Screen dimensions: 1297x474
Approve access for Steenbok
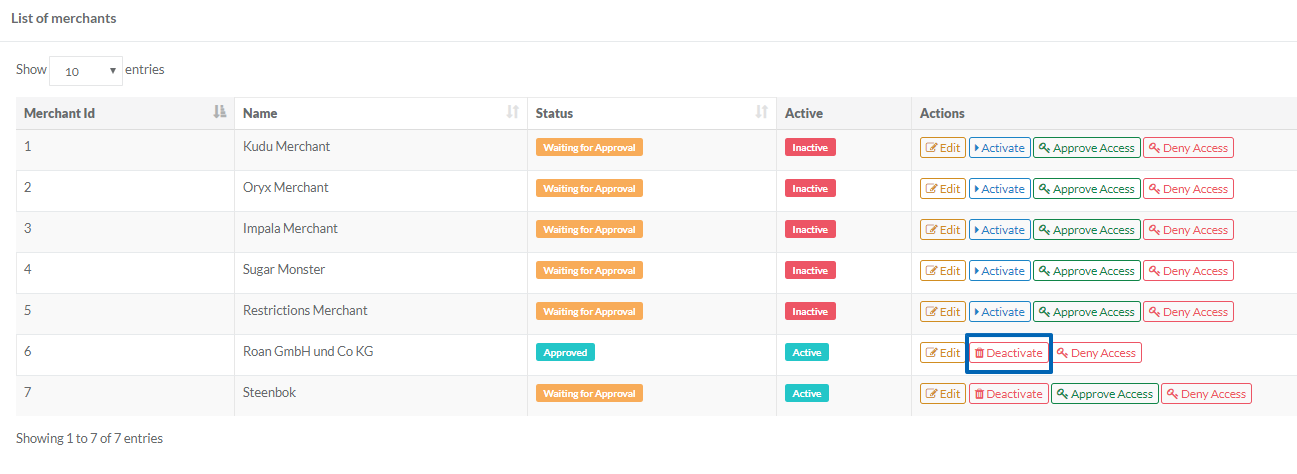click(x=1105, y=394)
